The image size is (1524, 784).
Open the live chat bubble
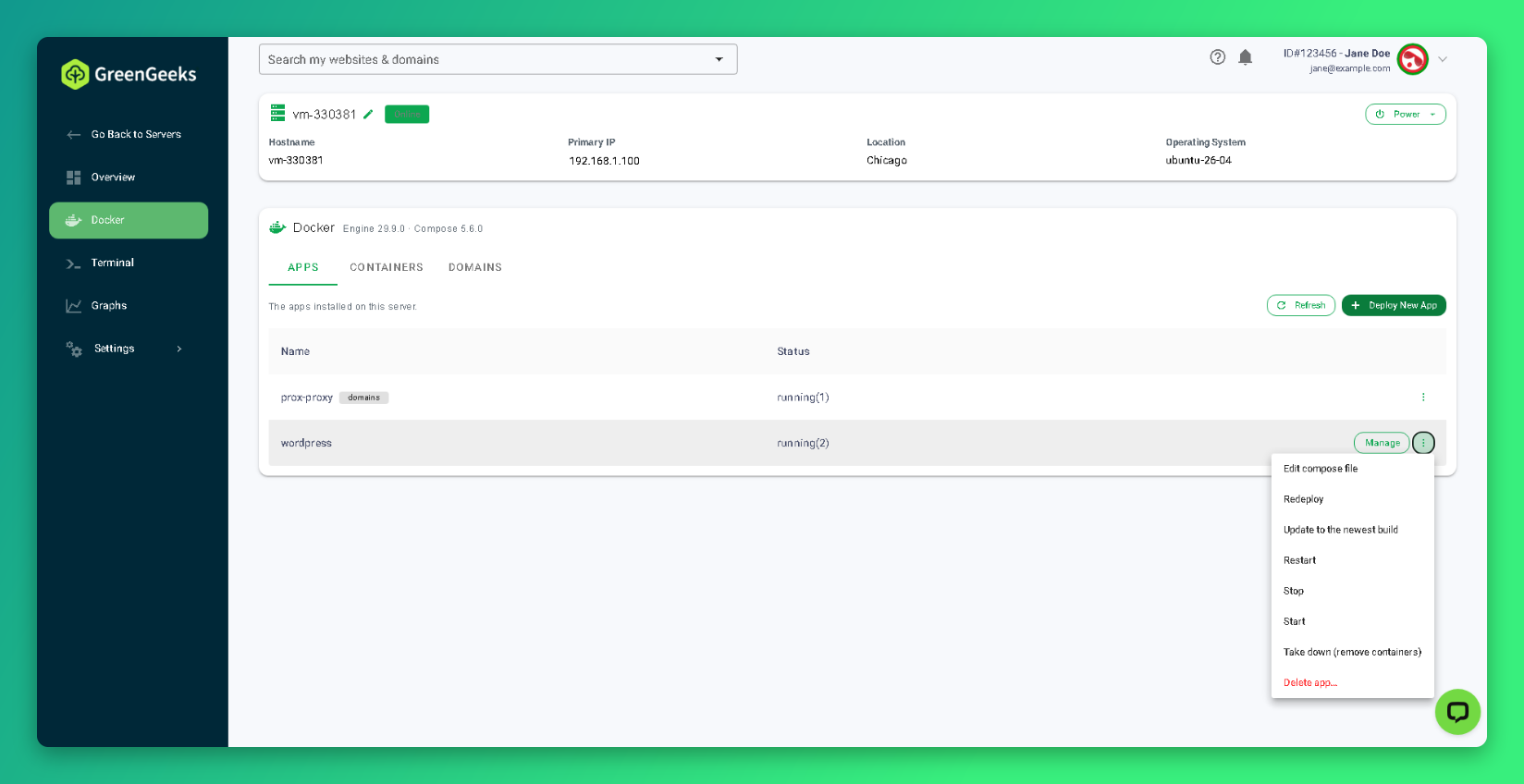1457,712
